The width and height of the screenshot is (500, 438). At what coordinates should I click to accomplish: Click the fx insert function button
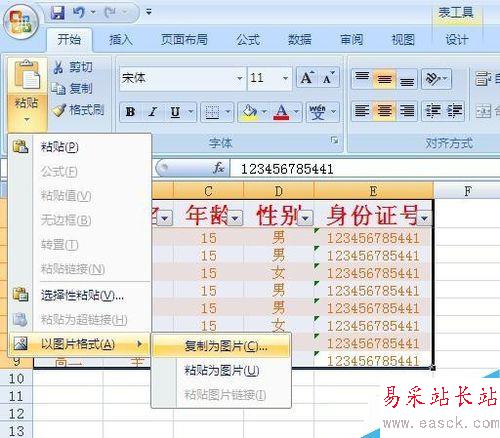(219, 168)
